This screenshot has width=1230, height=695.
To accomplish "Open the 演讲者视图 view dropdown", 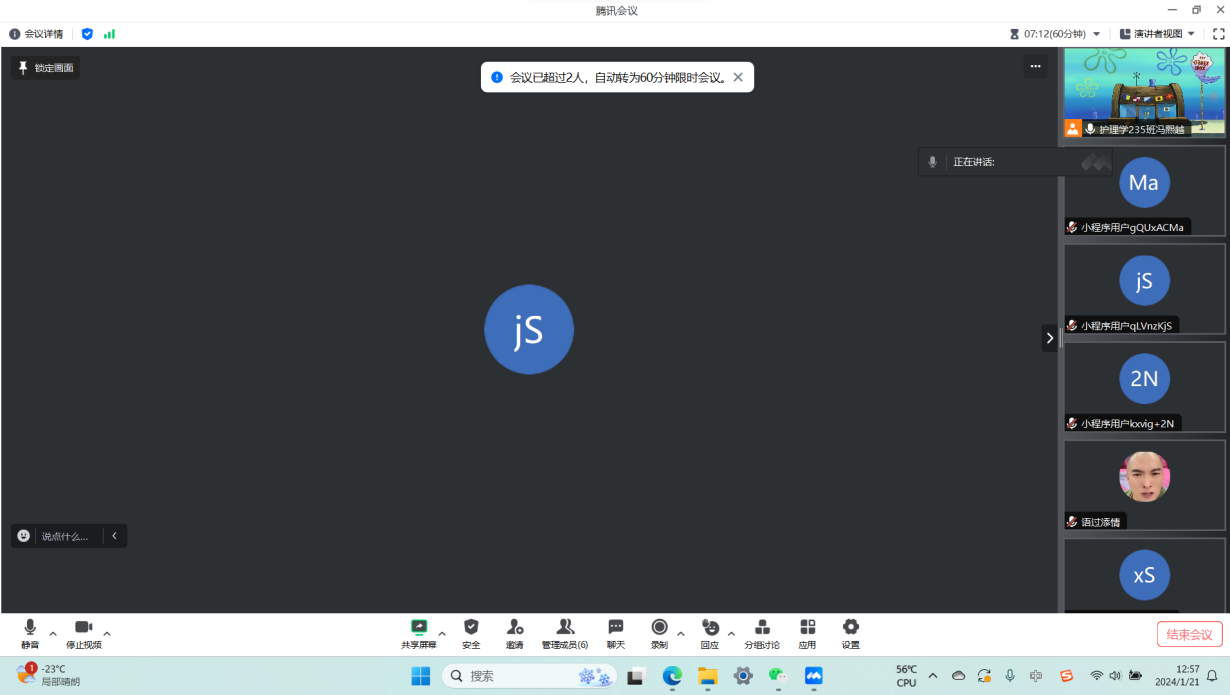I will click(1157, 34).
